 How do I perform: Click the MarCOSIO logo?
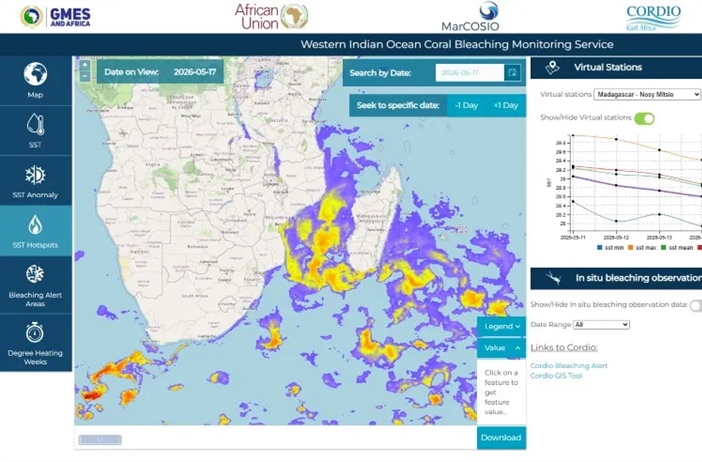(470, 17)
